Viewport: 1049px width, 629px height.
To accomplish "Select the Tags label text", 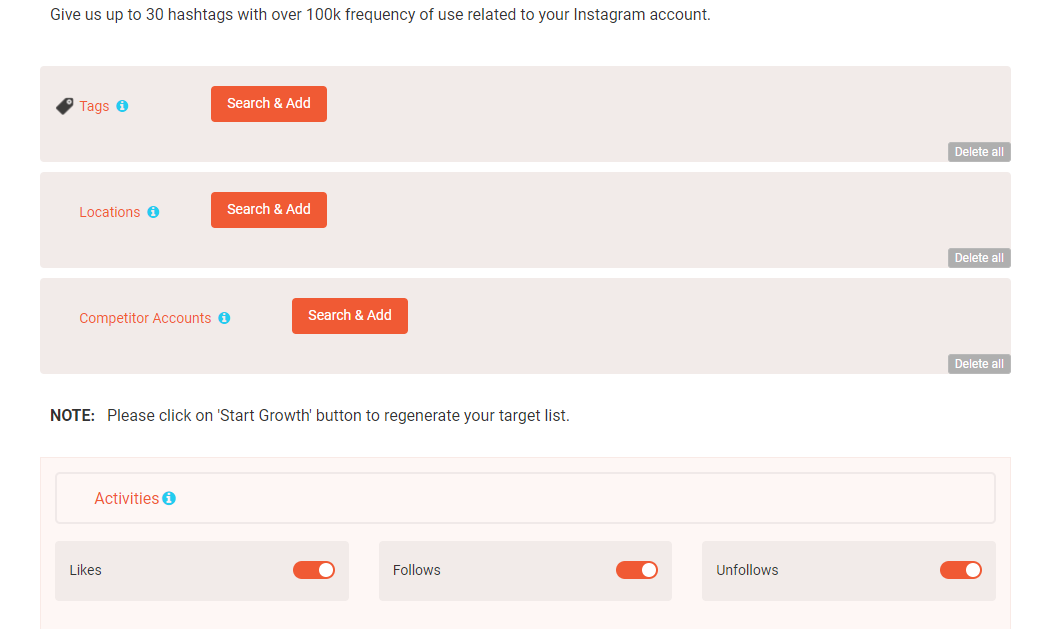I will click(94, 106).
